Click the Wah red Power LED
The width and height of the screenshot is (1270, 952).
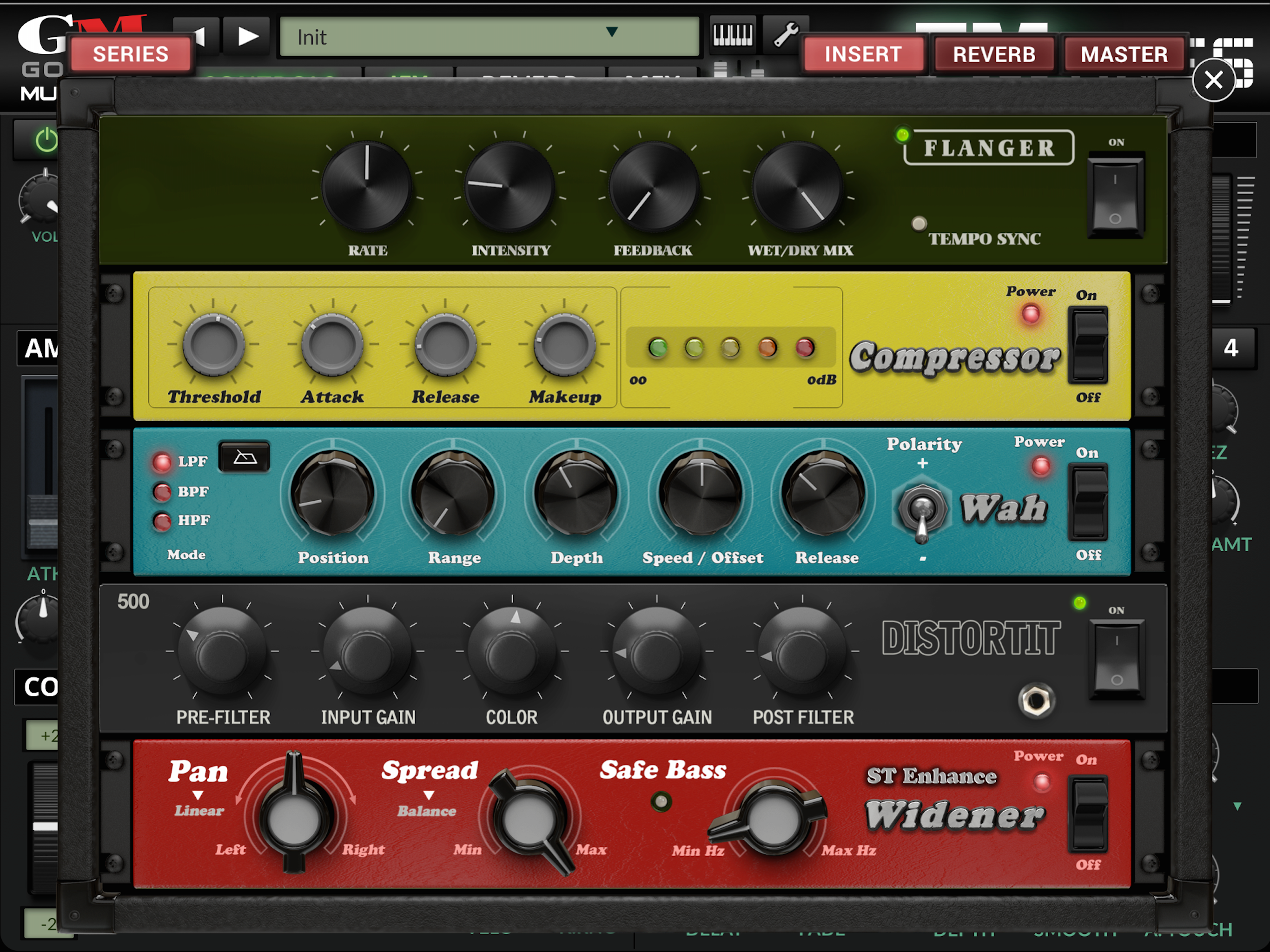(x=1041, y=466)
